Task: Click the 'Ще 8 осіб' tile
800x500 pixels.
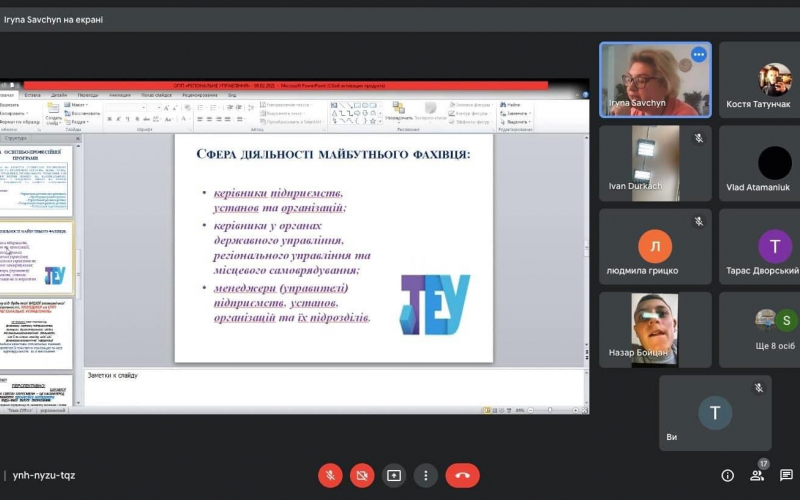Action: pos(759,330)
